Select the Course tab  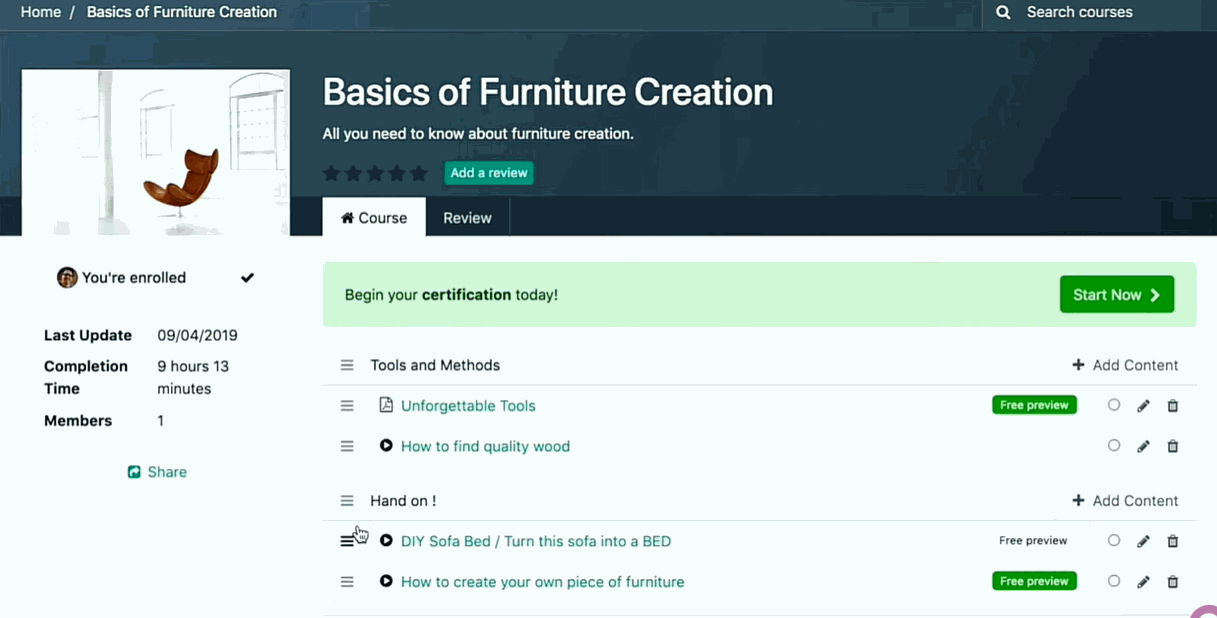tap(374, 218)
